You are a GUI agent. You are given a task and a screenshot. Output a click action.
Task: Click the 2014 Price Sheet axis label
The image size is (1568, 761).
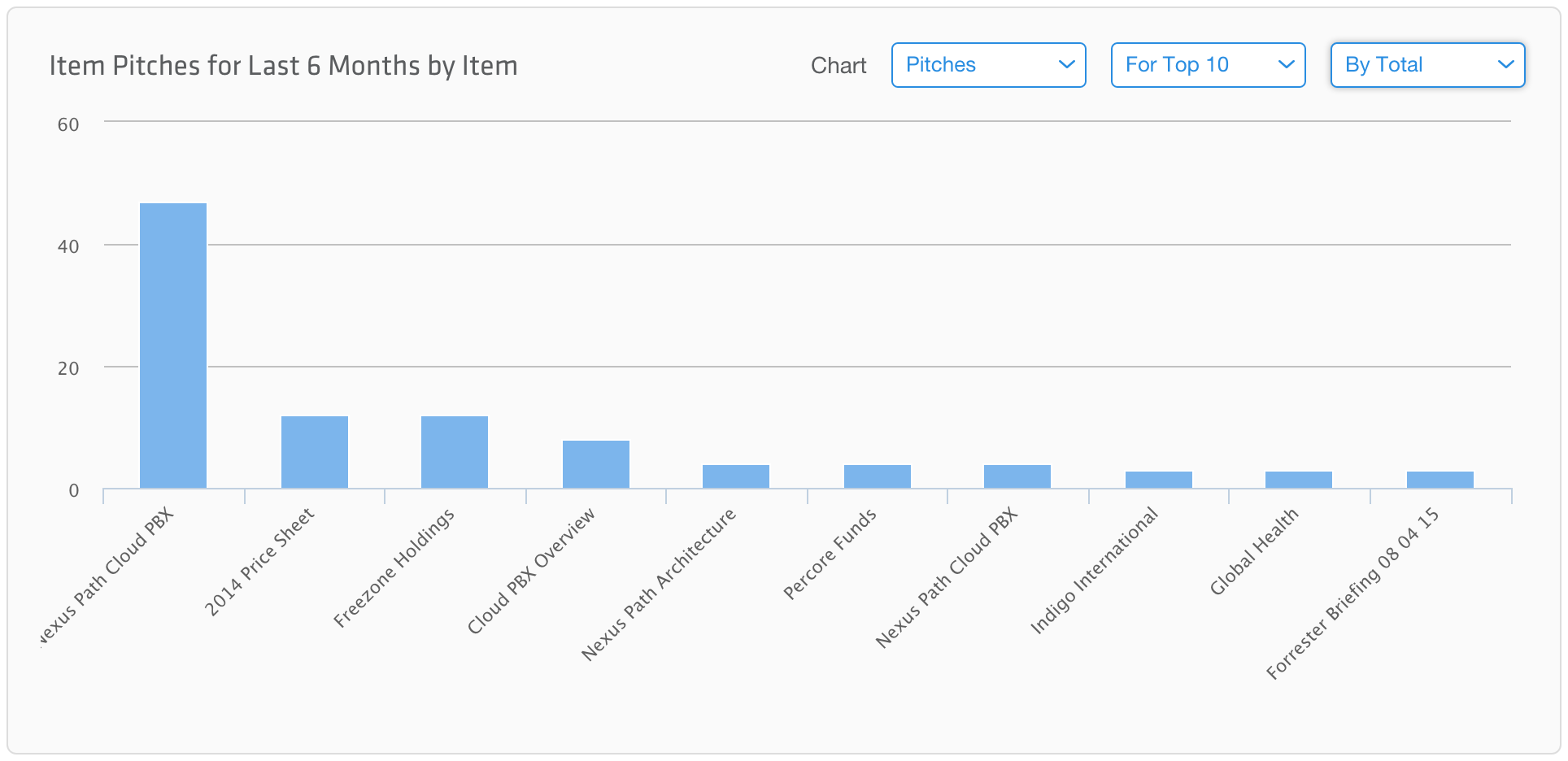coord(259,562)
